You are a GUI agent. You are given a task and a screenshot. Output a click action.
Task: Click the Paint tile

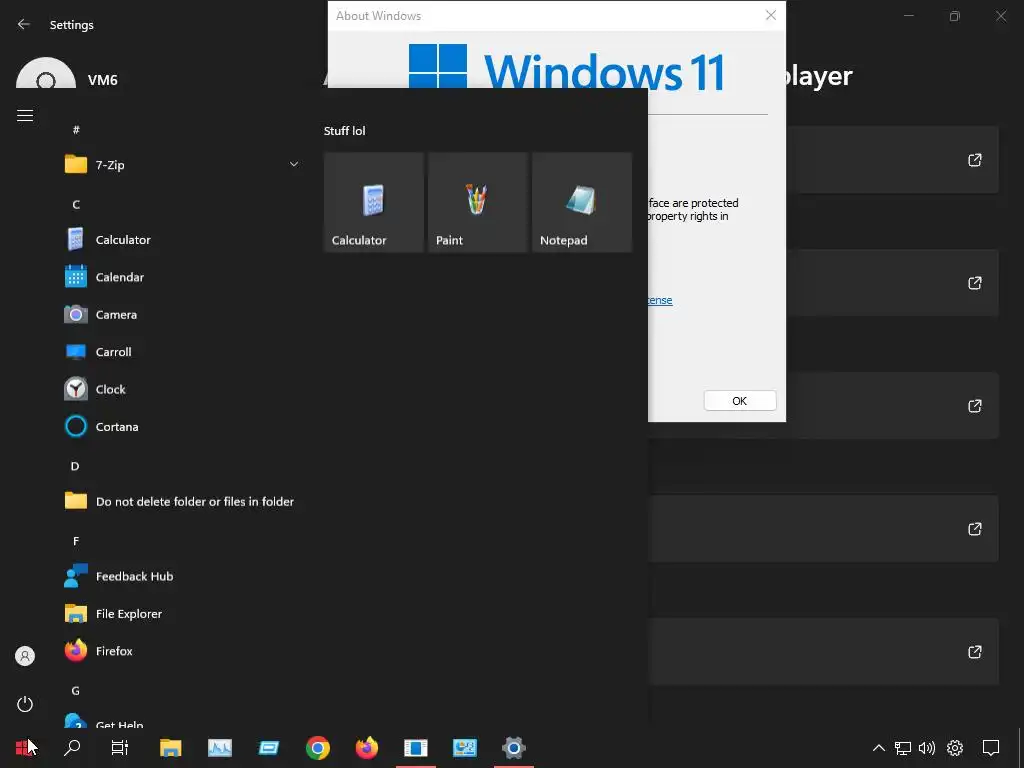(x=478, y=202)
